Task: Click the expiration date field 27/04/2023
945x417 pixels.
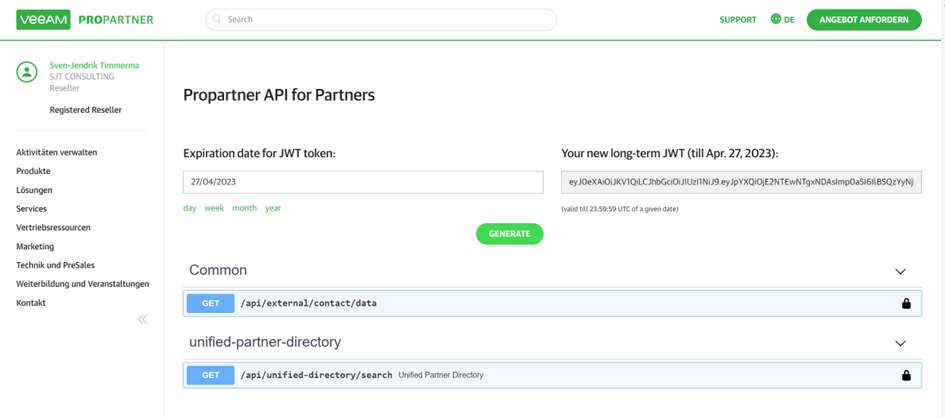Action: [x=363, y=182]
